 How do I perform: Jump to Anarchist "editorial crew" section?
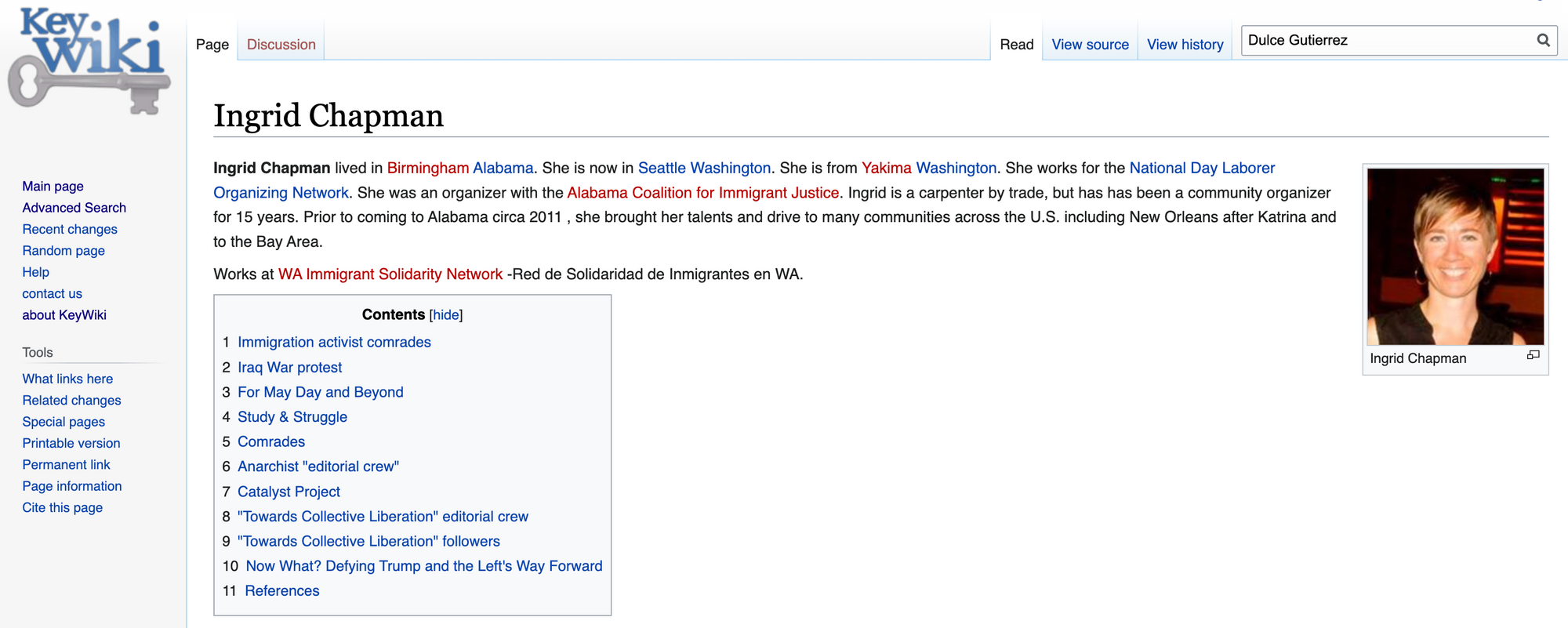tap(318, 466)
